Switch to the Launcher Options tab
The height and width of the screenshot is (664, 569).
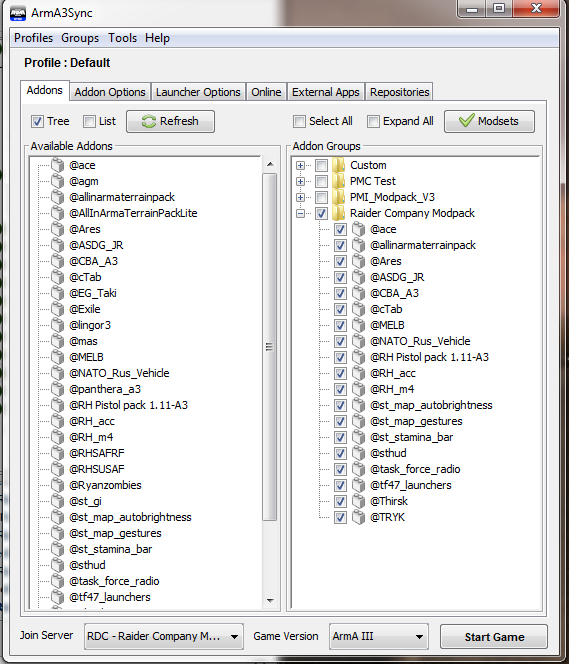(198, 92)
